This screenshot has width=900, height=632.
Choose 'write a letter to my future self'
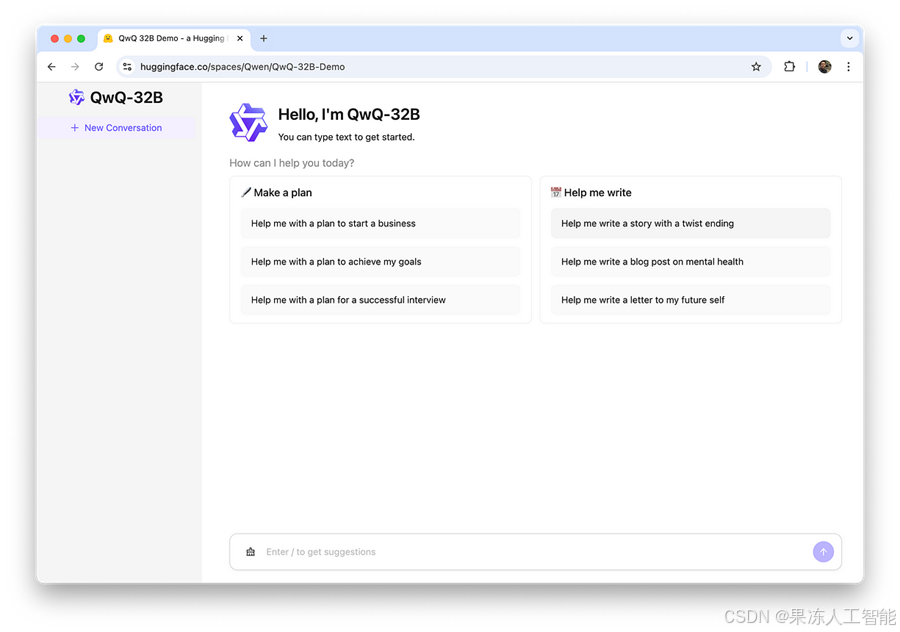(x=690, y=300)
